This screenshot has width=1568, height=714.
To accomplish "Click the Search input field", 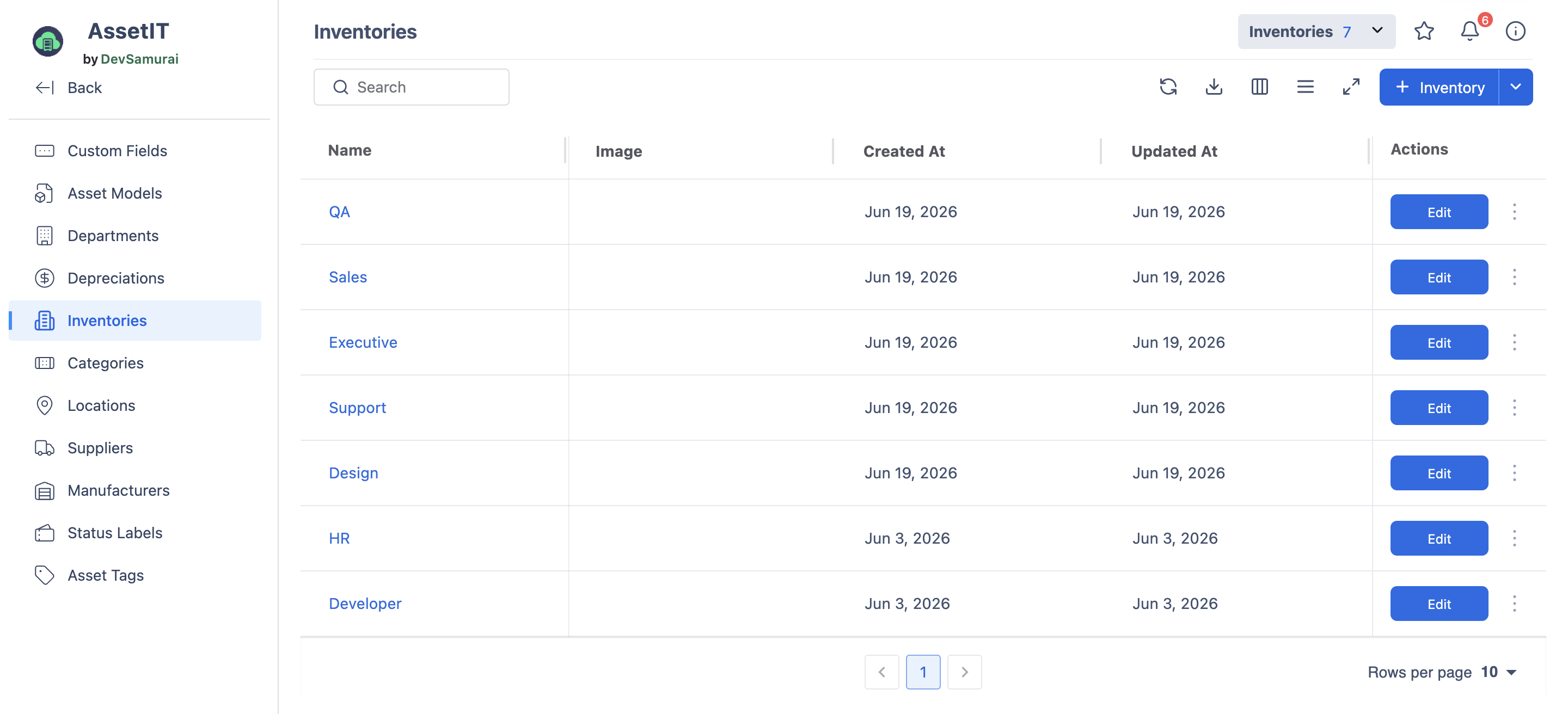I will [x=412, y=87].
